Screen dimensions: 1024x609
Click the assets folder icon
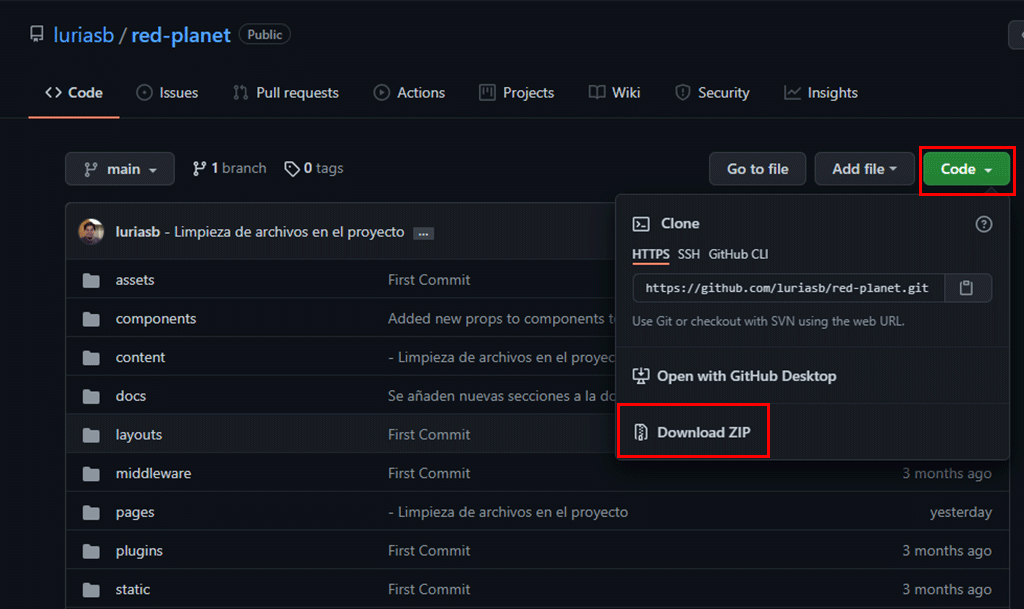pos(91,280)
